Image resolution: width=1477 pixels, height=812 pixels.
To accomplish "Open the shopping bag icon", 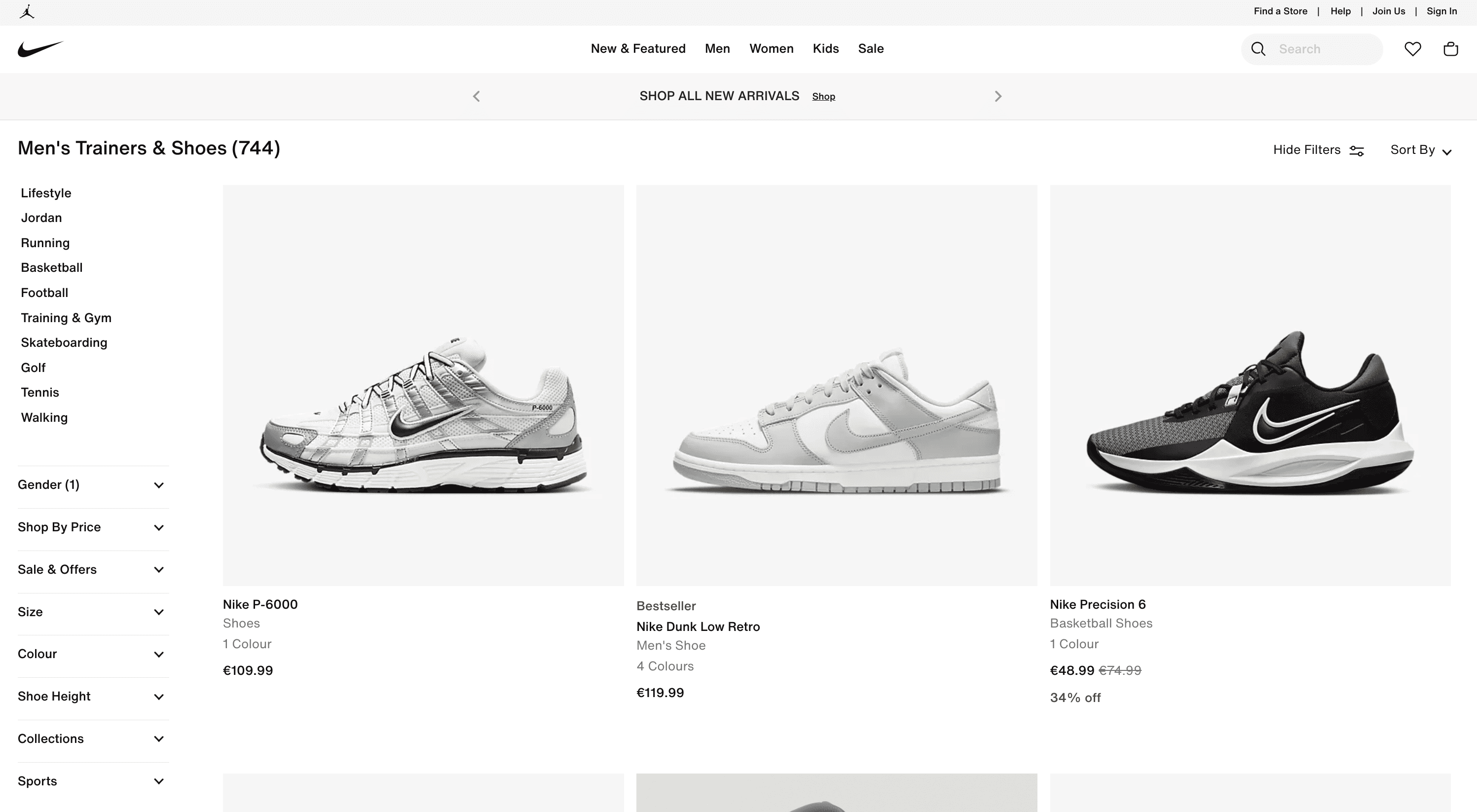I will click(1450, 49).
